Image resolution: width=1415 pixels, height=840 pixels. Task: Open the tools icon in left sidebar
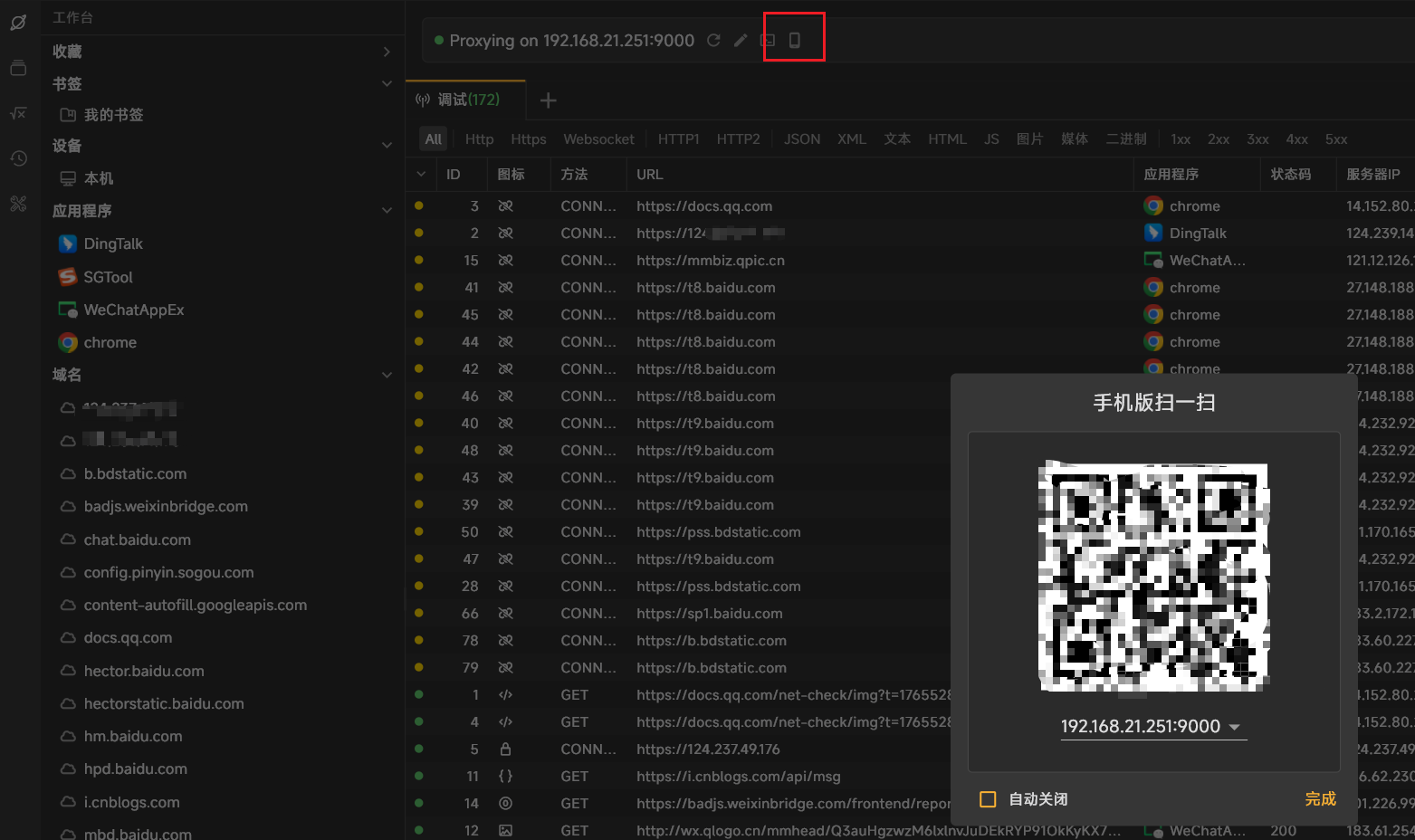coord(18,204)
